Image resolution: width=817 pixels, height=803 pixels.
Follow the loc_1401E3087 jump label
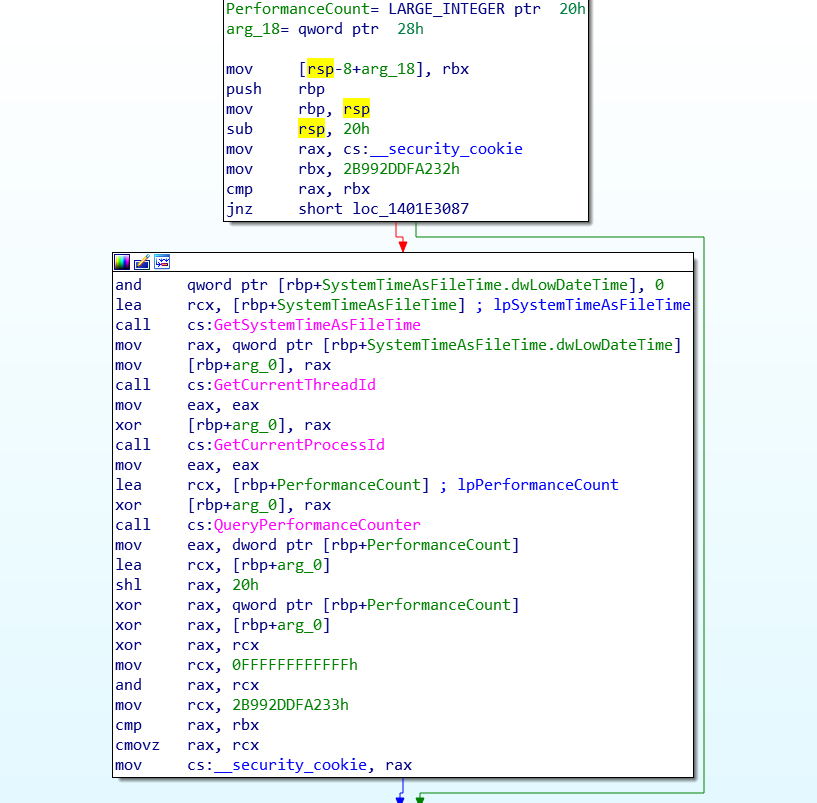point(411,209)
